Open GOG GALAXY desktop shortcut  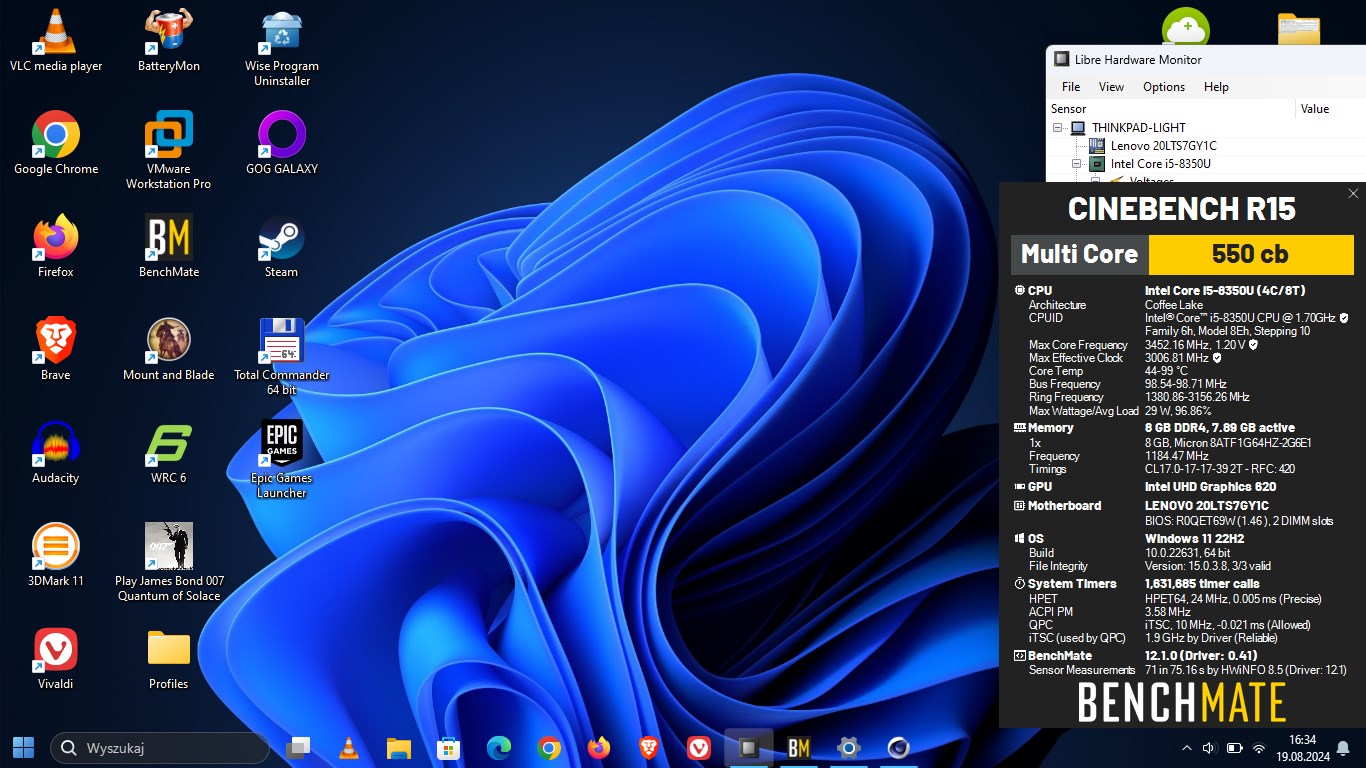click(x=282, y=143)
